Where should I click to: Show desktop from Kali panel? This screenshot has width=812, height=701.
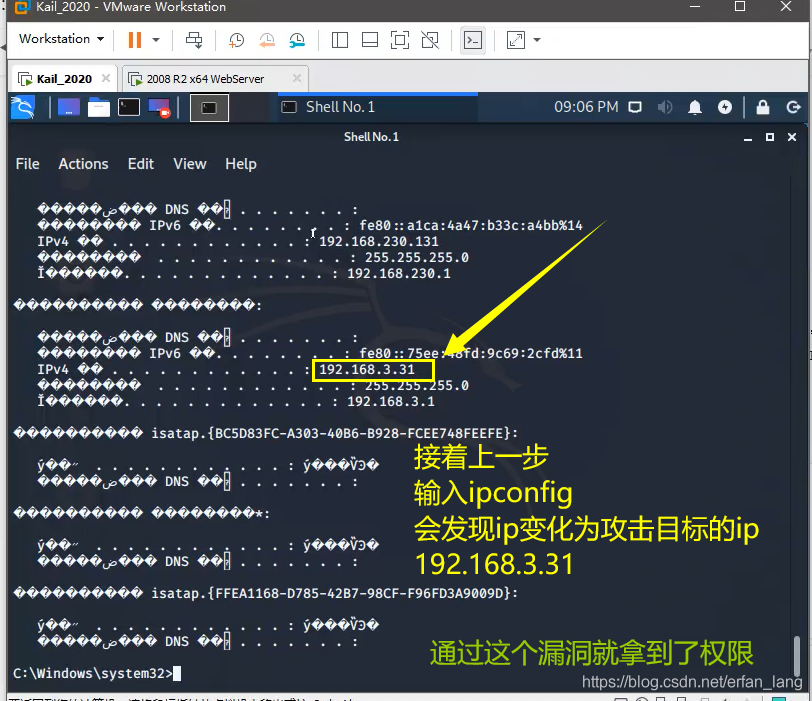pos(68,108)
